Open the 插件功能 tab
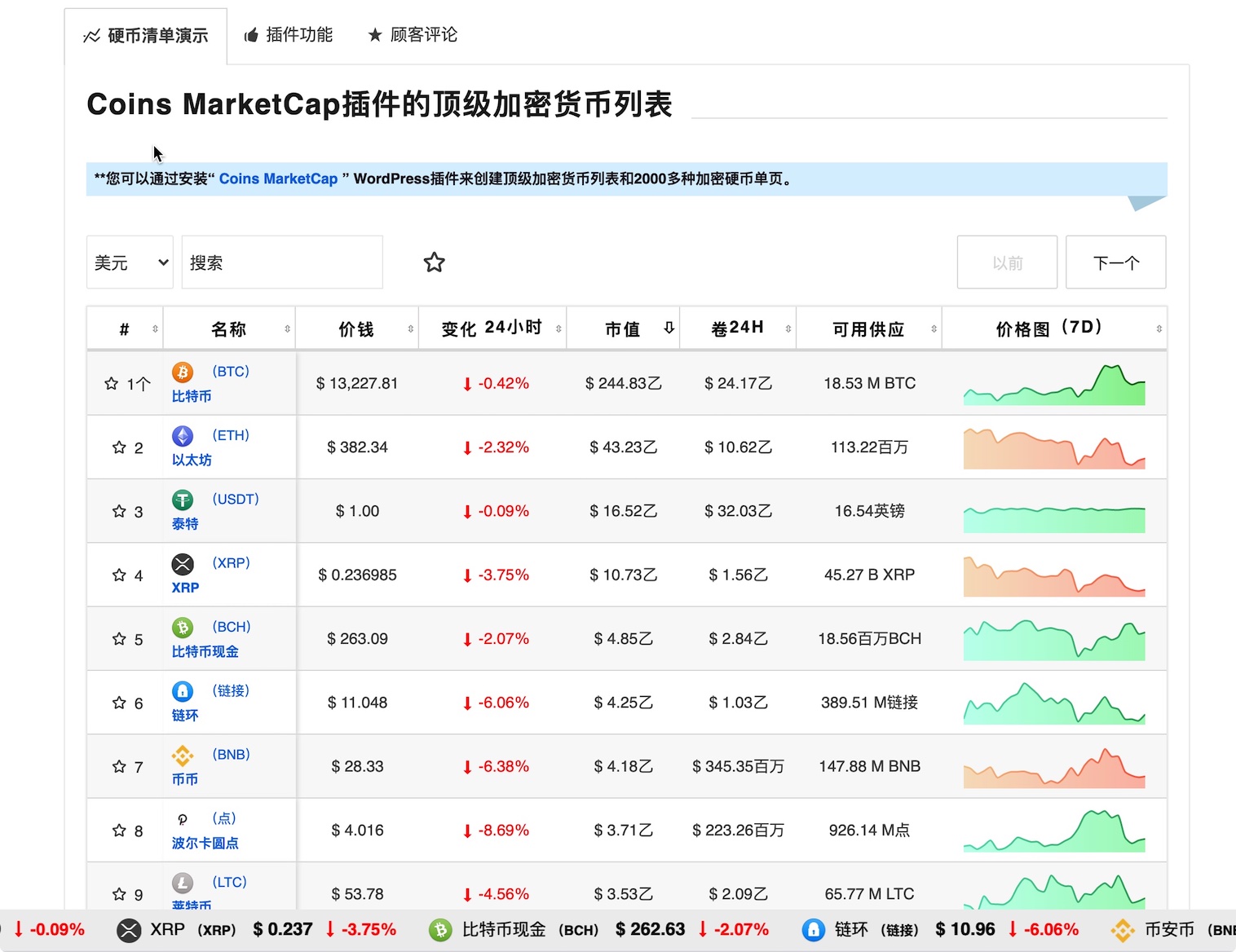1236x952 pixels. (x=289, y=35)
